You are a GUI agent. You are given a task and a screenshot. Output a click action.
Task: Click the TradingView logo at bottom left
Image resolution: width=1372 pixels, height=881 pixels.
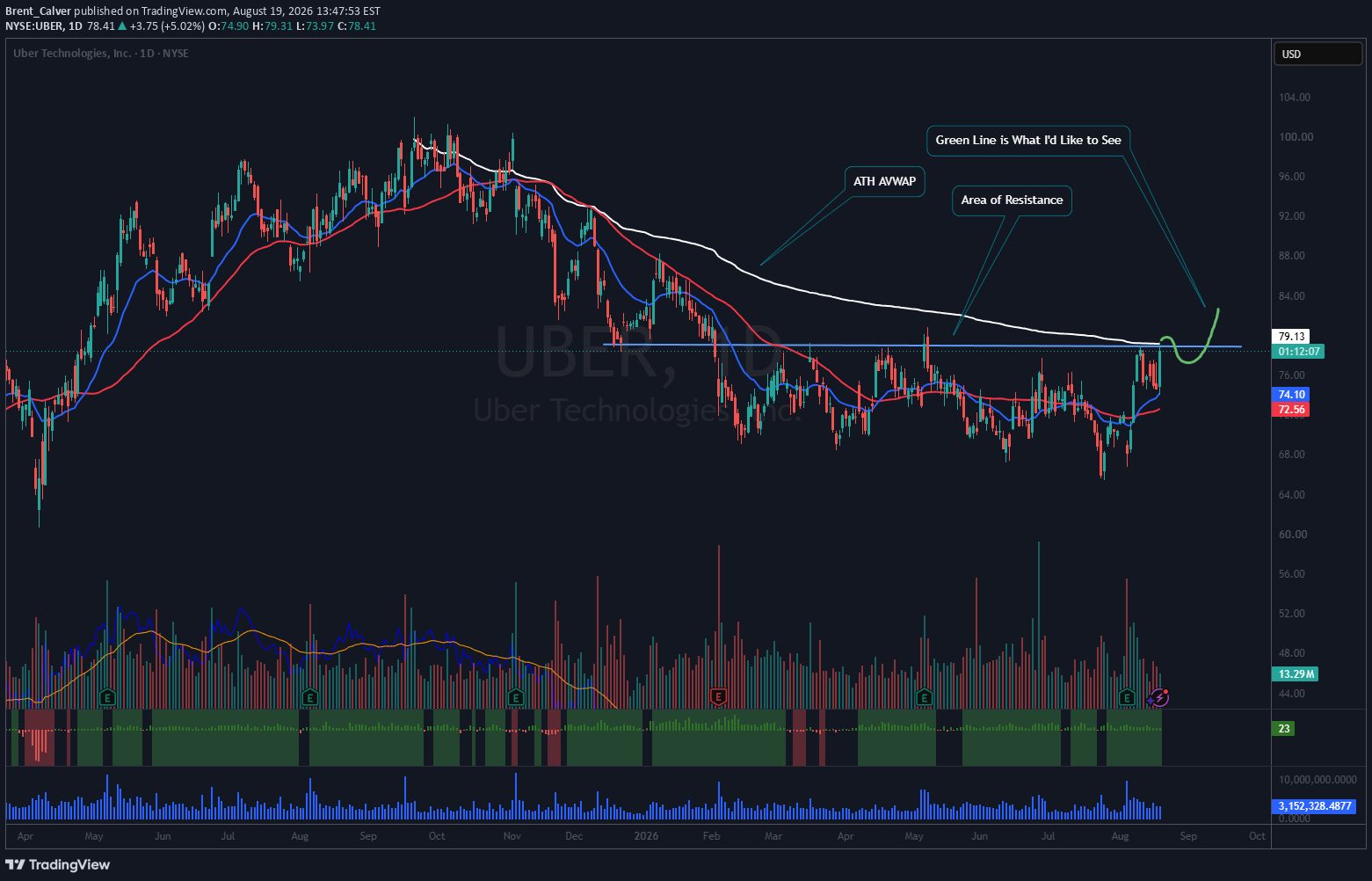pyautogui.click(x=58, y=864)
